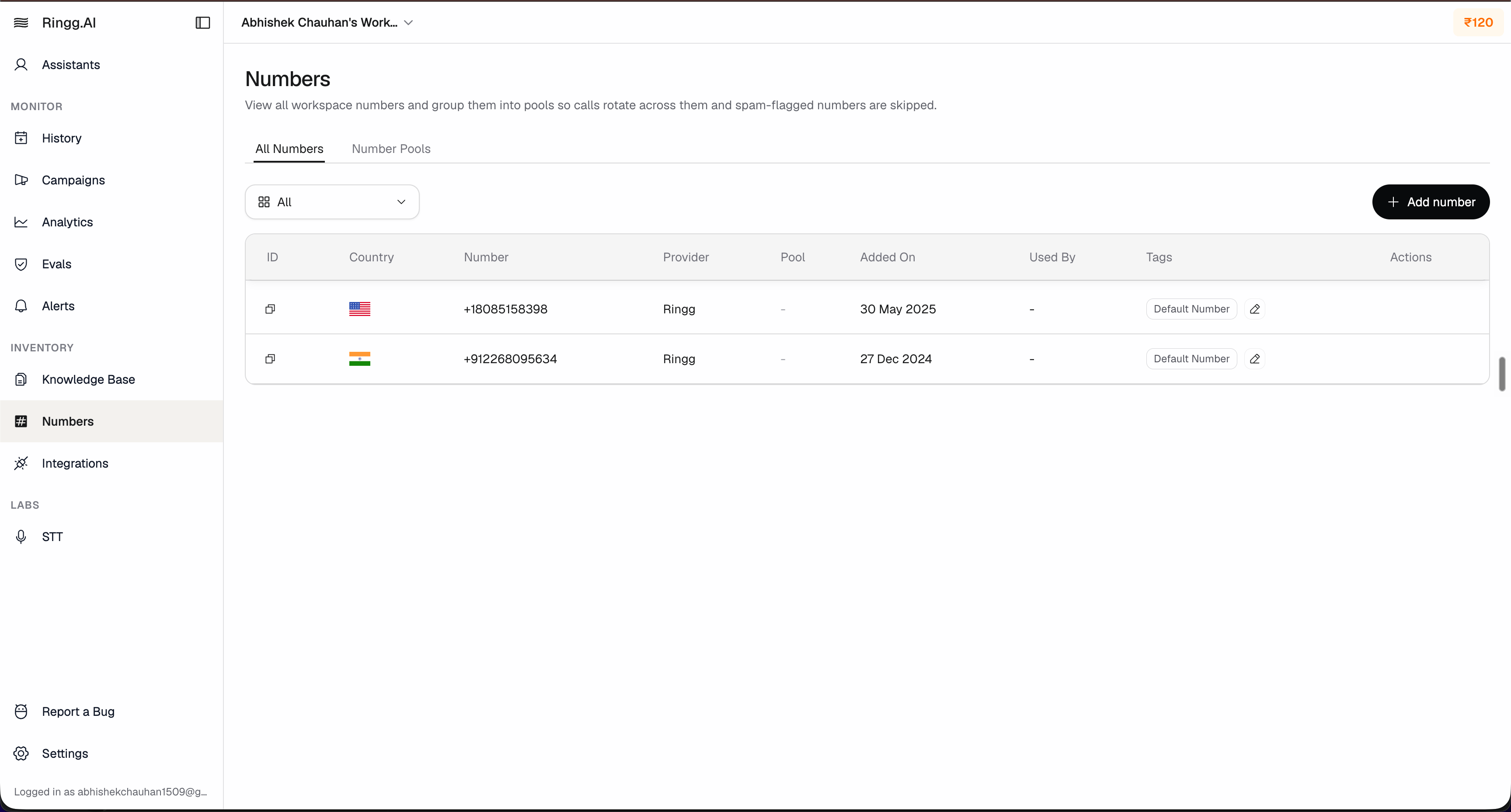Click the Alerts bell icon
Screen dimensions: 1511x812
tap(21, 306)
